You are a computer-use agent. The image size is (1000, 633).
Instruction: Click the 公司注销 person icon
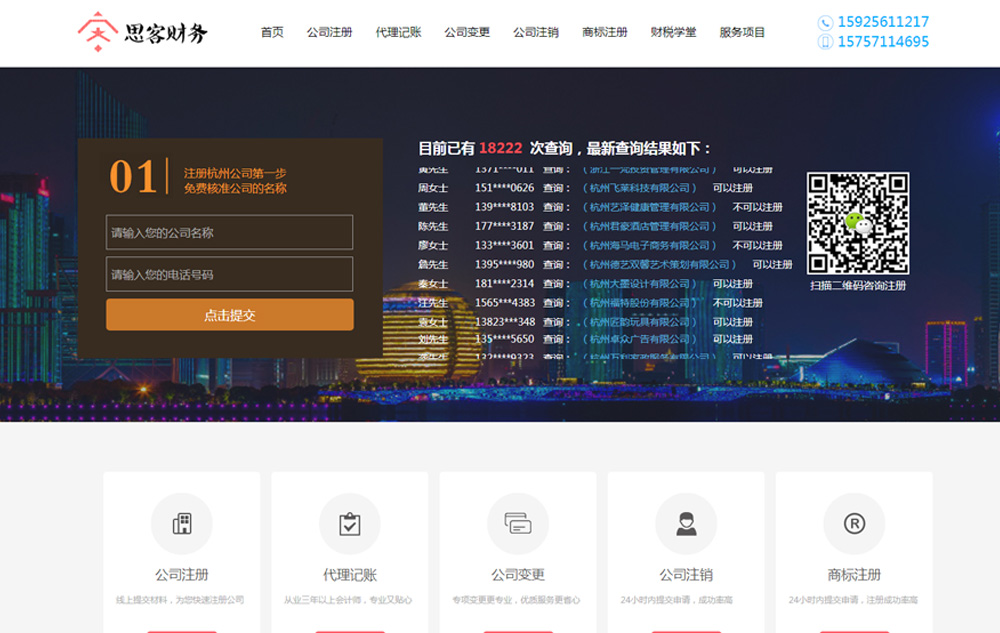pos(686,524)
